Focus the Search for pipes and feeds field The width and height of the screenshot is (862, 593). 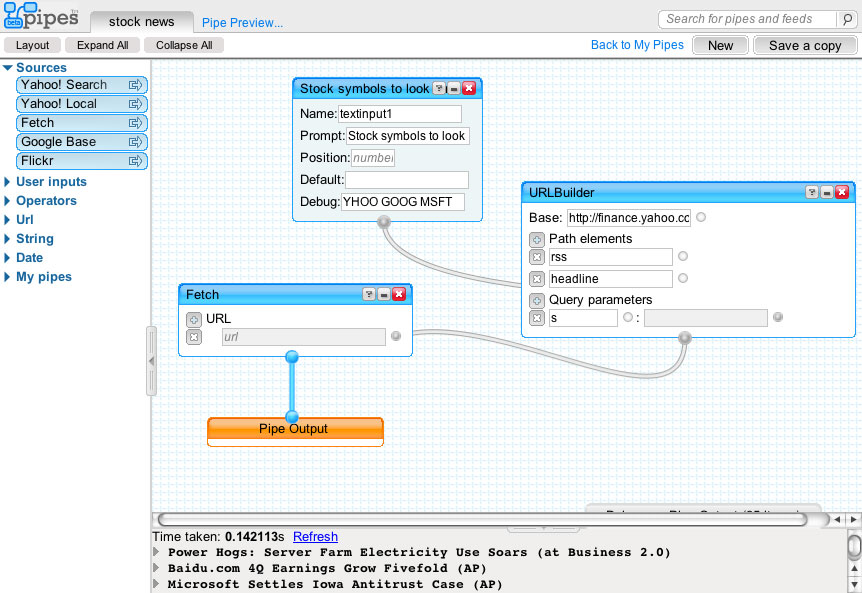pyautogui.click(x=748, y=19)
